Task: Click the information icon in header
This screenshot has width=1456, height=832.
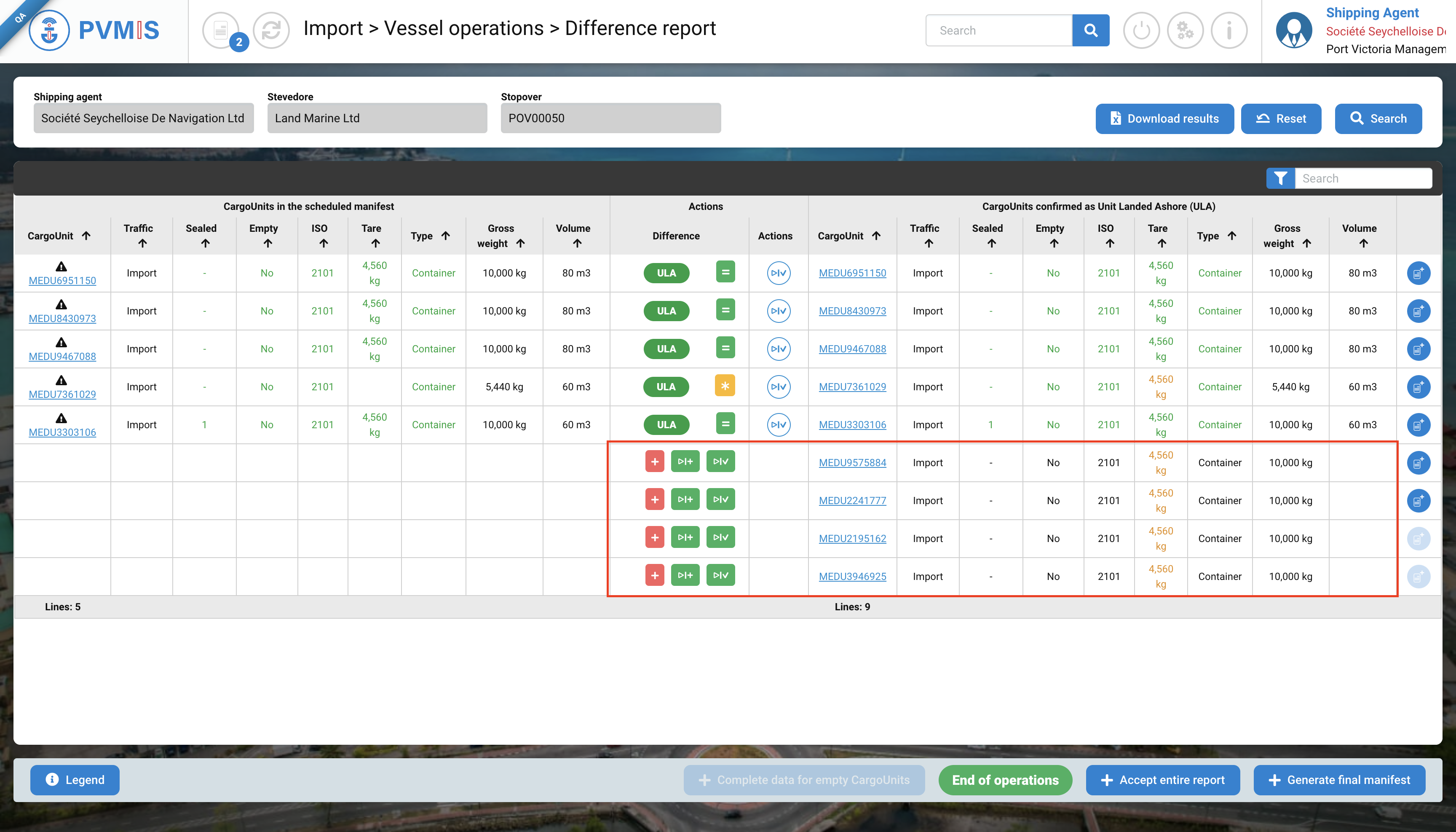Action: click(1228, 30)
